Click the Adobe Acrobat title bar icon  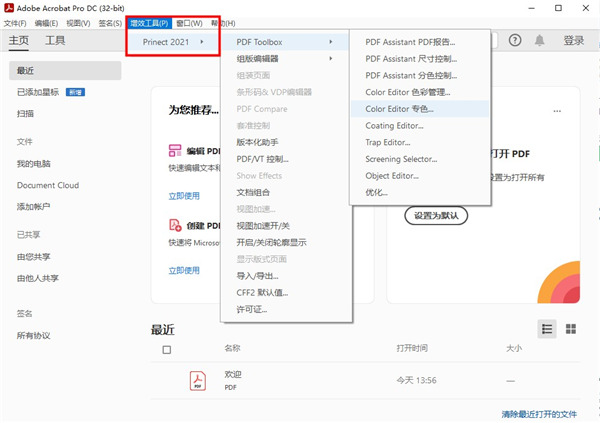point(9,8)
